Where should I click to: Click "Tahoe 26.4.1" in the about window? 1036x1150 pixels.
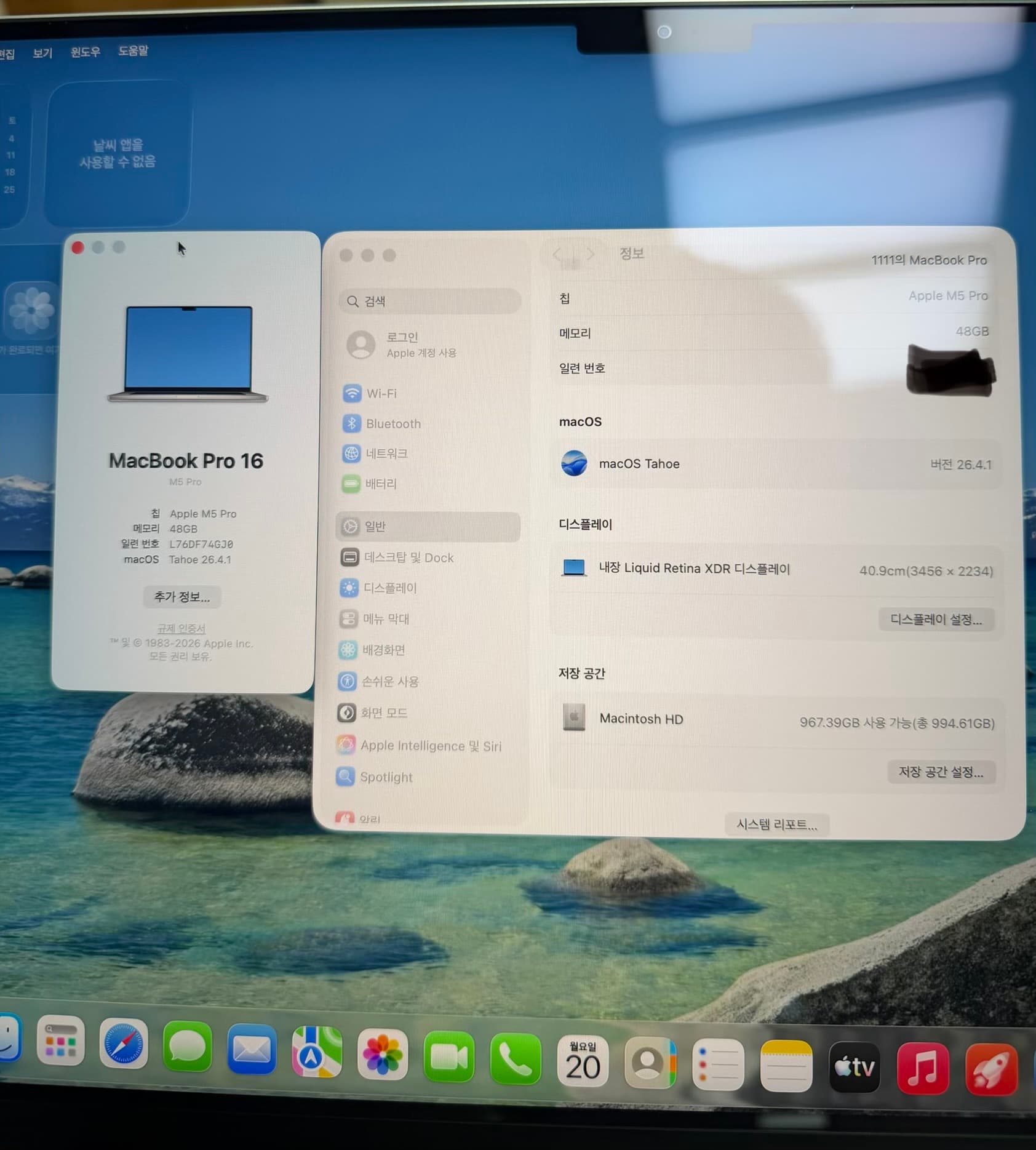(x=201, y=559)
